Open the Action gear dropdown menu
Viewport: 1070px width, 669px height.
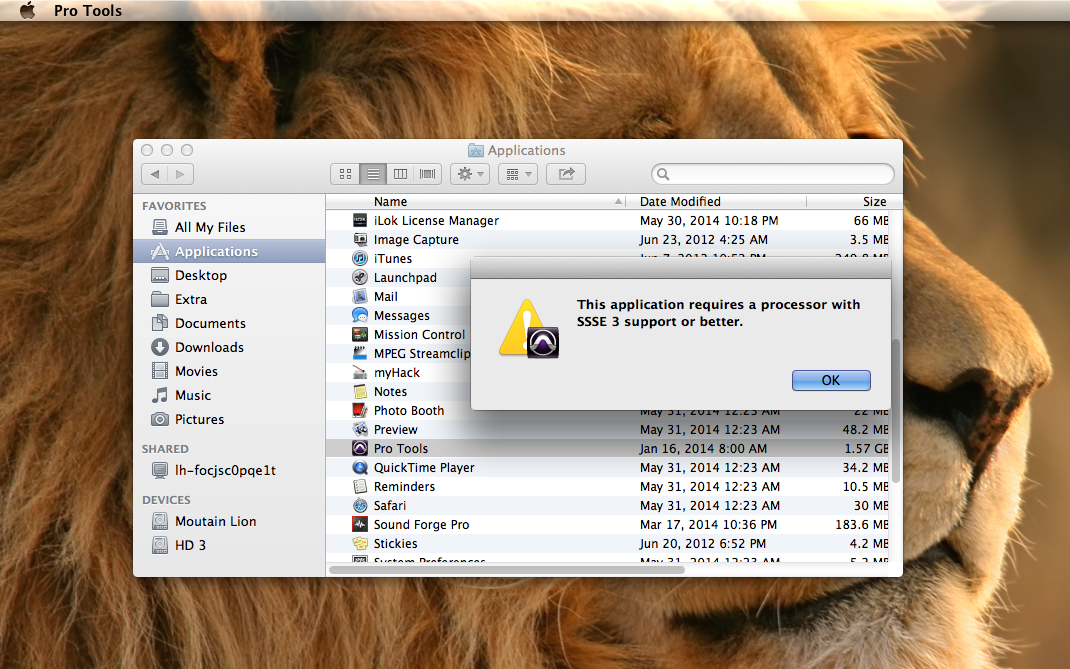point(469,174)
